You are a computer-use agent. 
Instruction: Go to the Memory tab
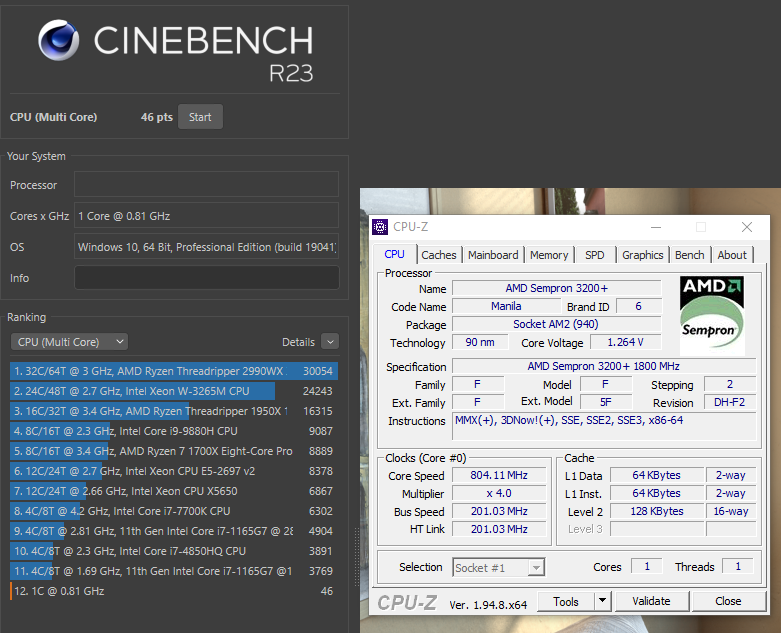[x=549, y=255]
